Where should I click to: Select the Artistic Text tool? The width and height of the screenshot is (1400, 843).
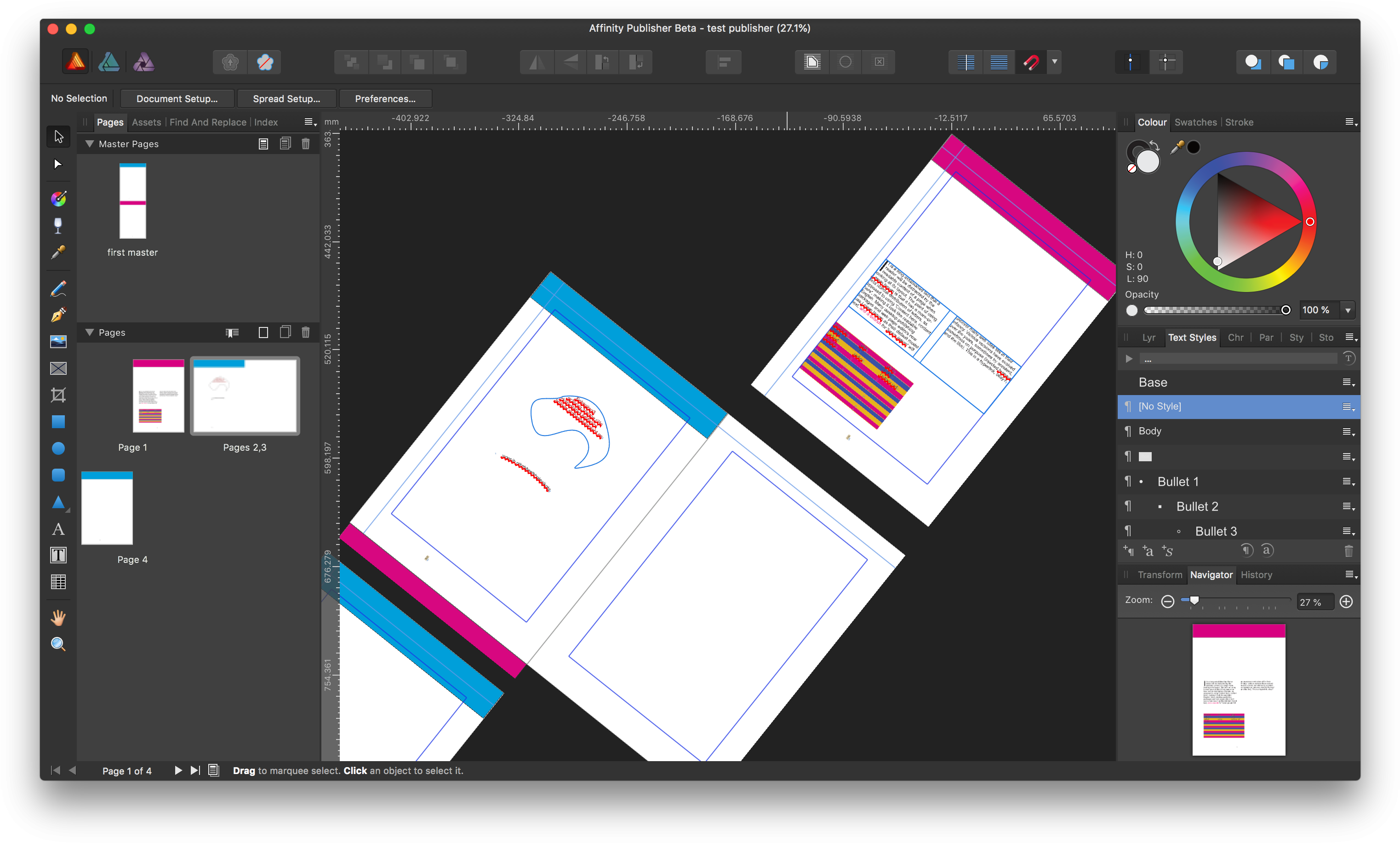coord(58,529)
